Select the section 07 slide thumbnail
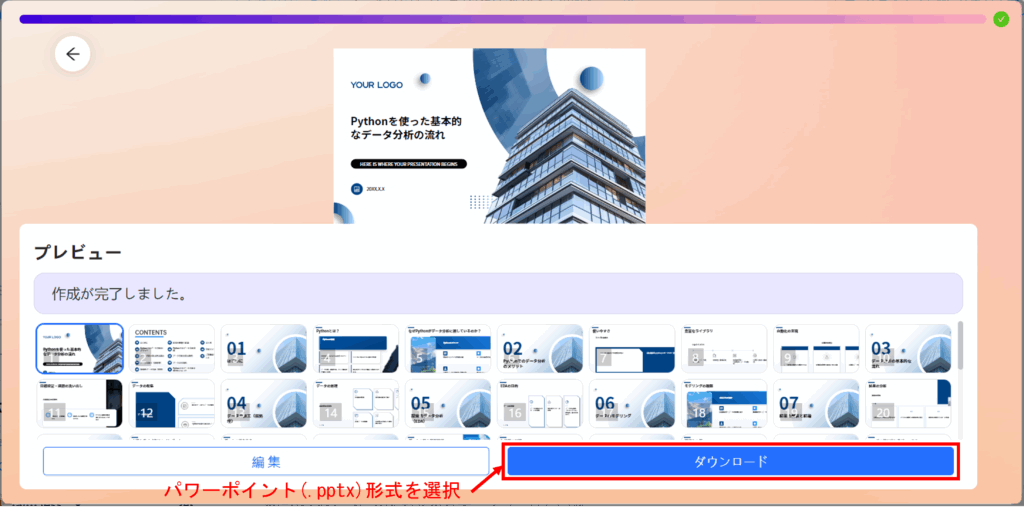Screen dimensions: 1024x512 point(816,404)
